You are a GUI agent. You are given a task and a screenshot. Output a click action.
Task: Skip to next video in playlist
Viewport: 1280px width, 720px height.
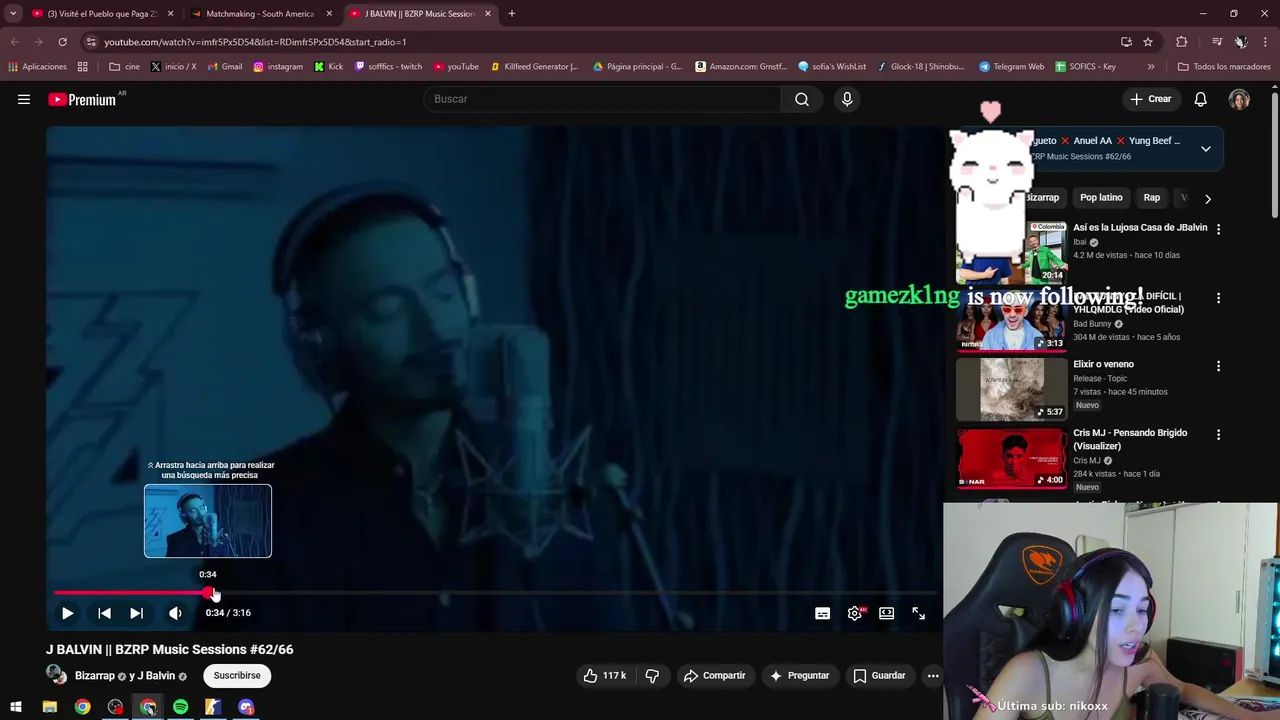(x=136, y=613)
